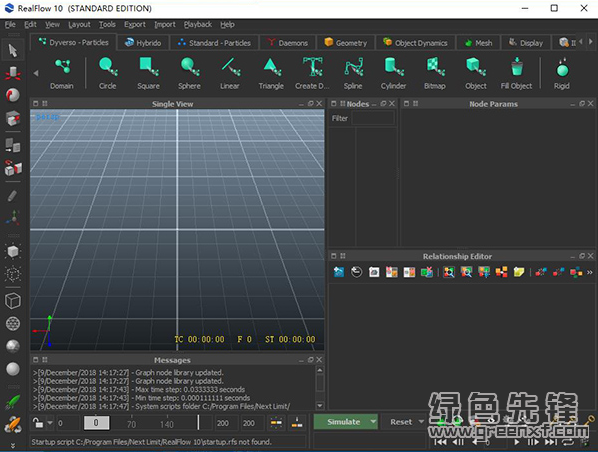
Task: Click the yellow note icon in Relationship Editor
Action: pyautogui.click(x=519, y=272)
